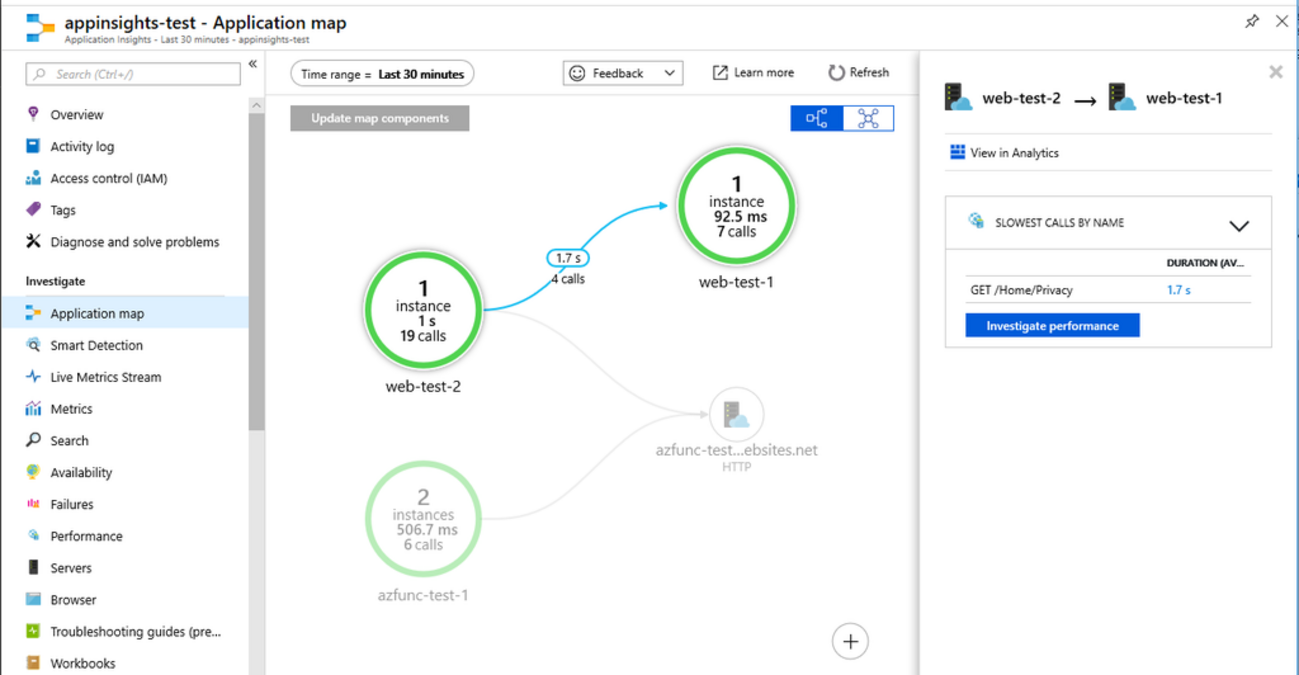Select the green web-test-1 node circle
Image resolution: width=1299 pixels, height=675 pixels.
pyautogui.click(x=736, y=207)
